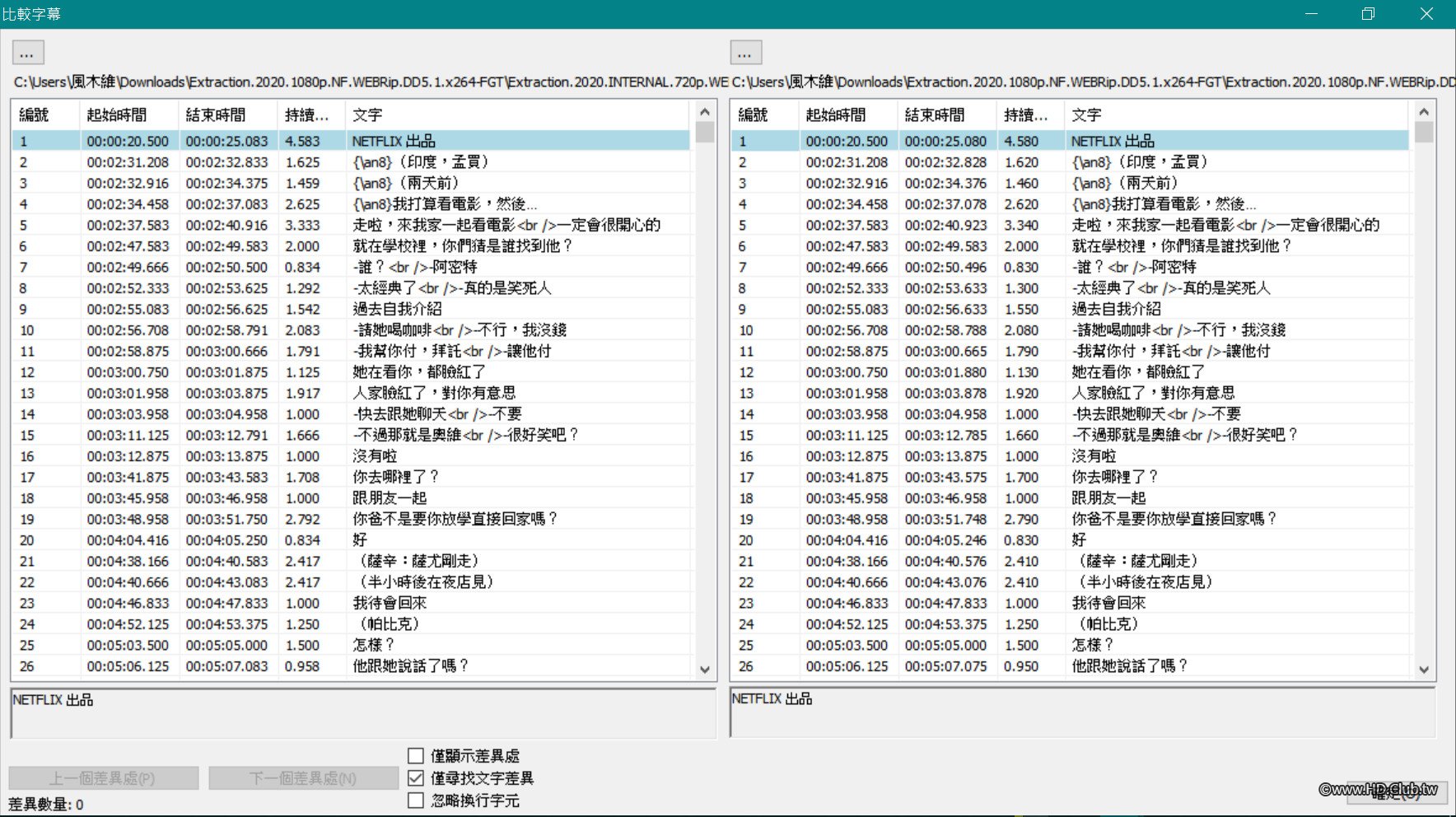Click the left pane 文字 column header
The image size is (1456, 817).
(x=518, y=114)
